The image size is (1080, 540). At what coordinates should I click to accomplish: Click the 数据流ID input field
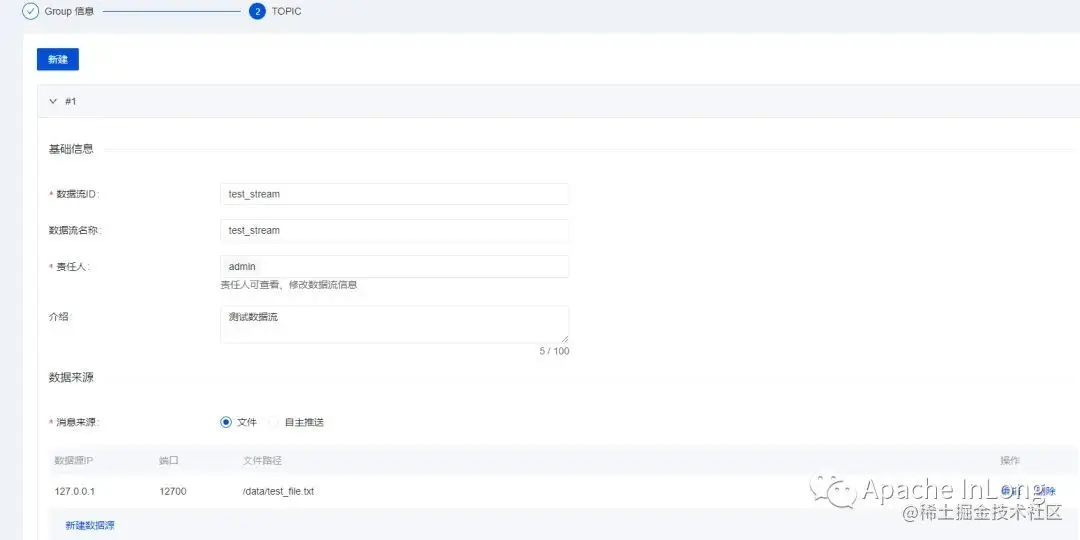(395, 194)
